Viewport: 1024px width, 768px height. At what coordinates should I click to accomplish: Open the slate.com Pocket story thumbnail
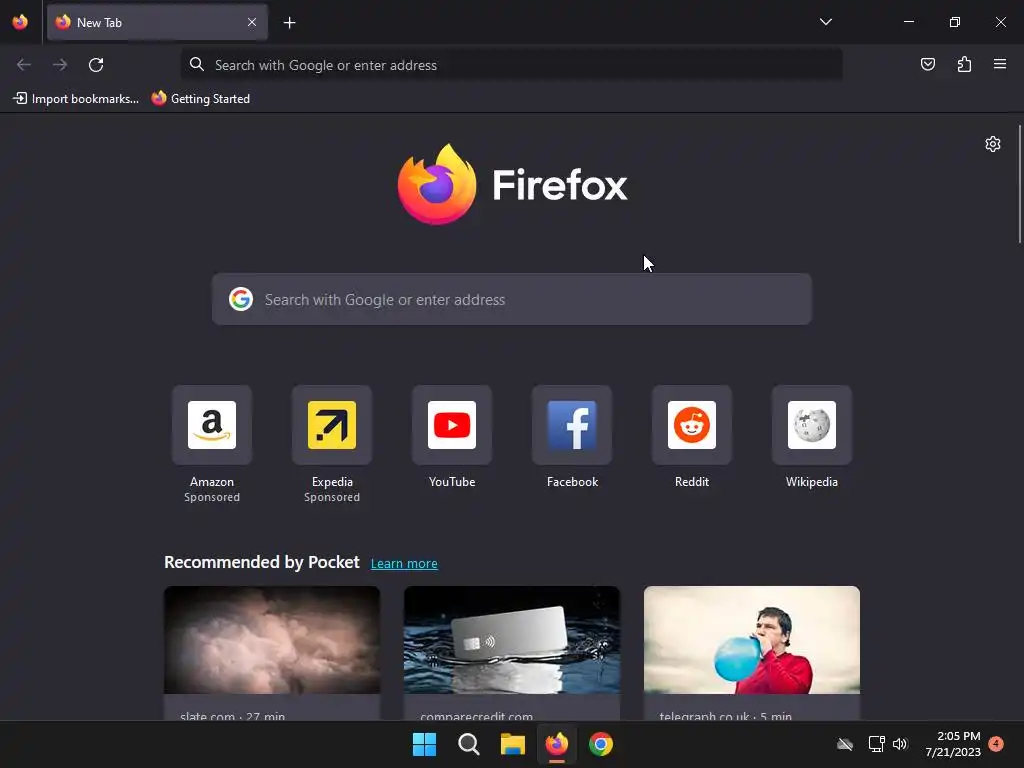click(272, 640)
